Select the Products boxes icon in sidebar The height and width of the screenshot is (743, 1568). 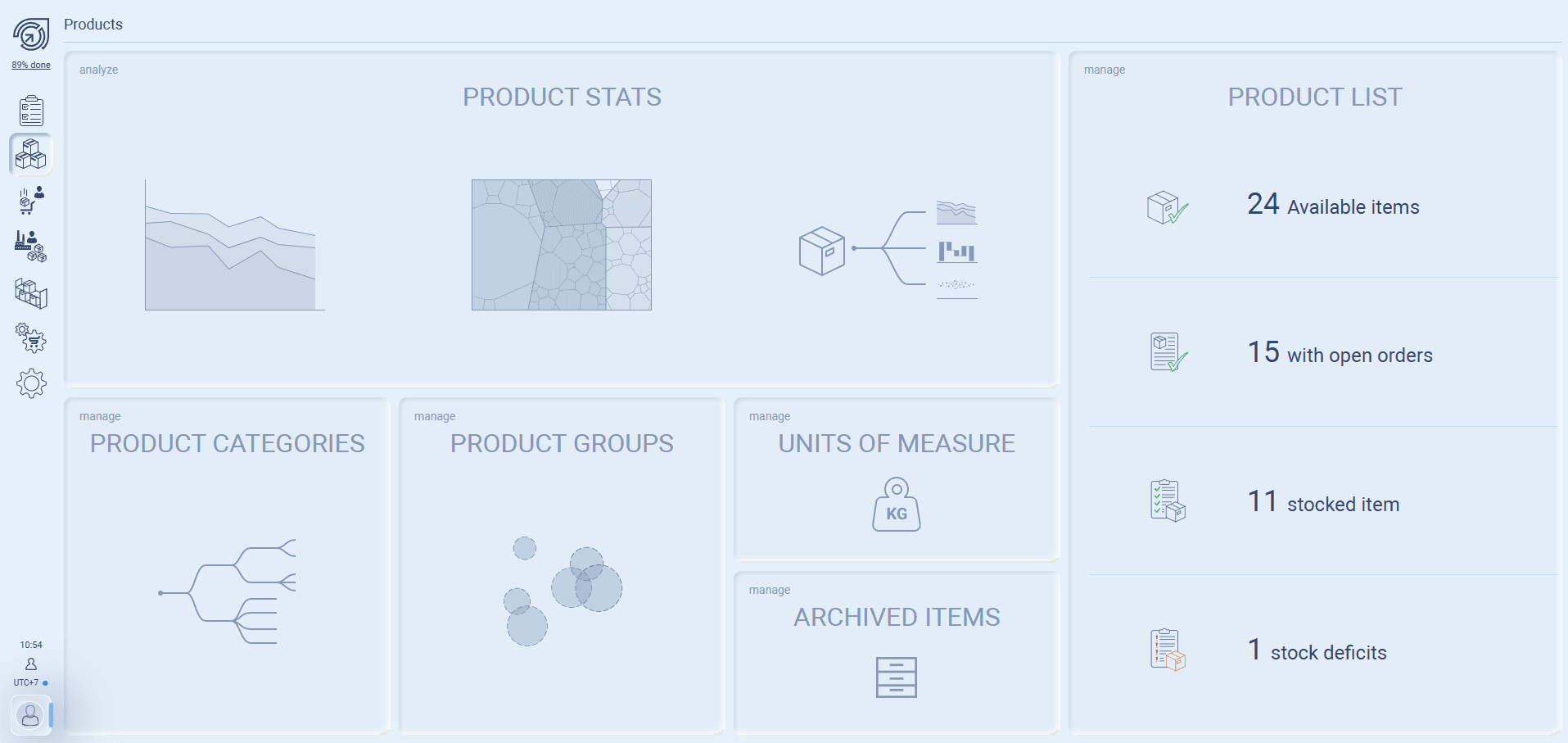coord(31,154)
